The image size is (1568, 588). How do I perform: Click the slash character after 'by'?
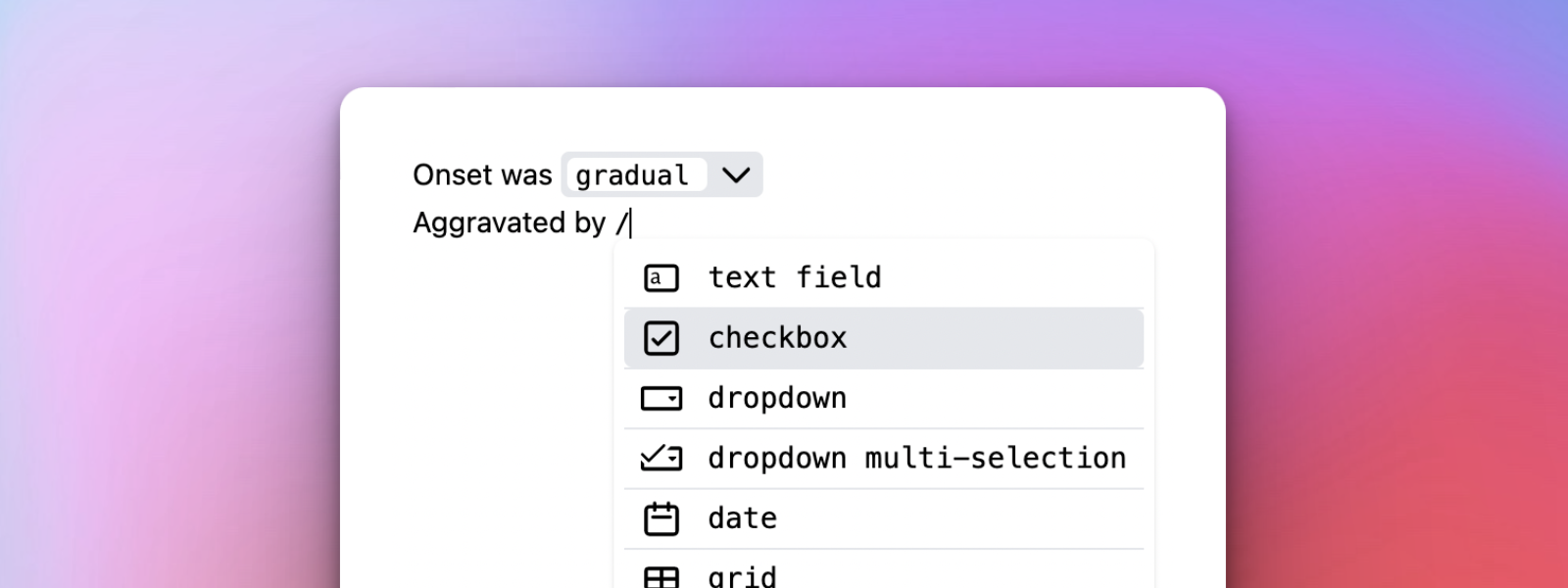click(621, 223)
